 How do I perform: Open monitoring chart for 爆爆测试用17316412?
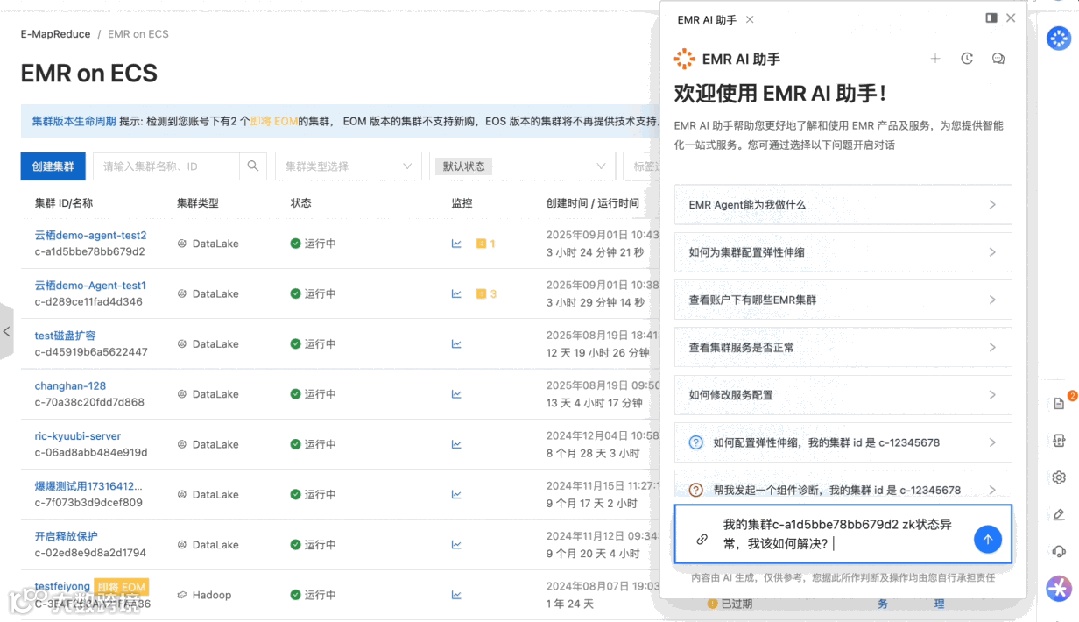(456, 494)
